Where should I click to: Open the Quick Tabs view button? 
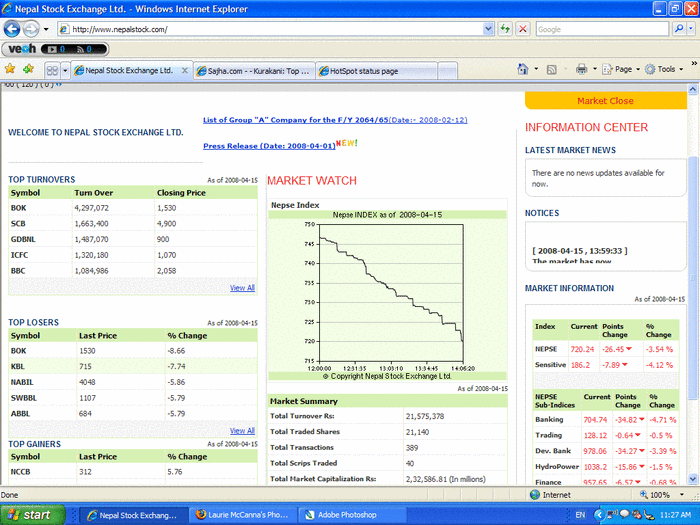point(52,71)
